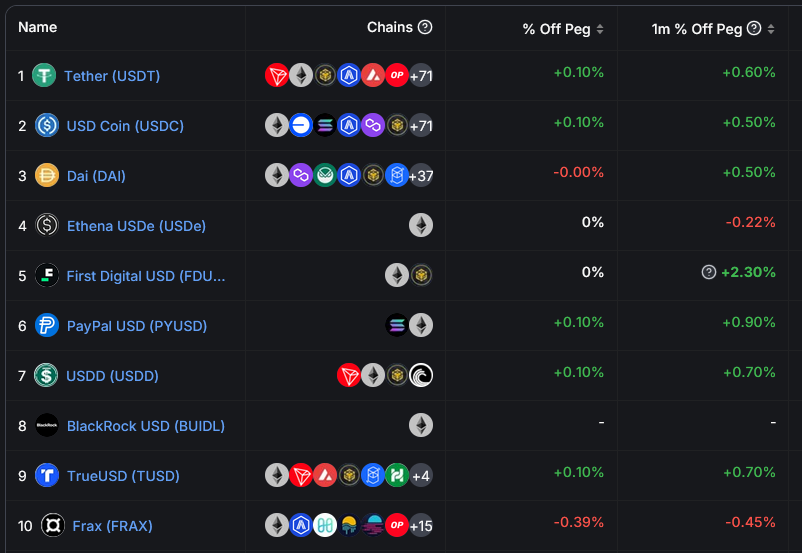Open the USDD (USDD) link
The width and height of the screenshot is (802, 553).
point(113,376)
